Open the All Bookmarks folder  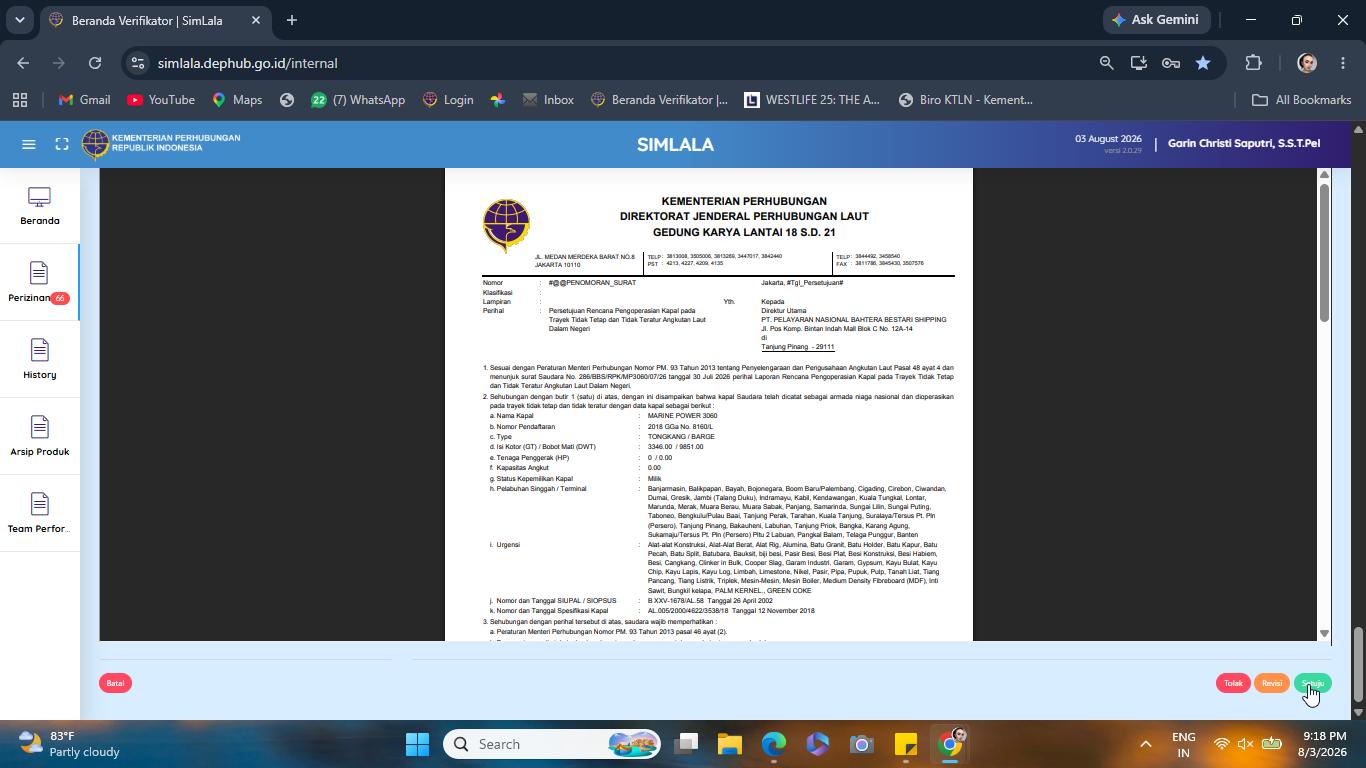[x=1302, y=100]
